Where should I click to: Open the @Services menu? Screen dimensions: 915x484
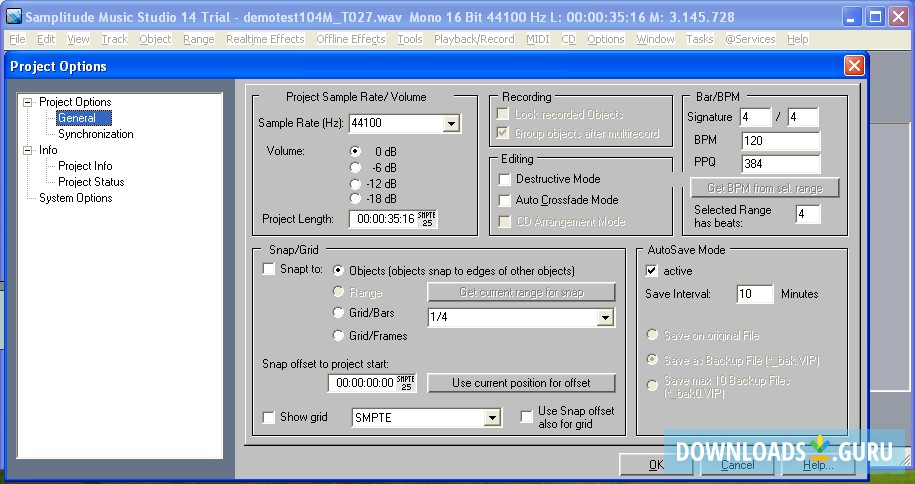click(x=750, y=39)
